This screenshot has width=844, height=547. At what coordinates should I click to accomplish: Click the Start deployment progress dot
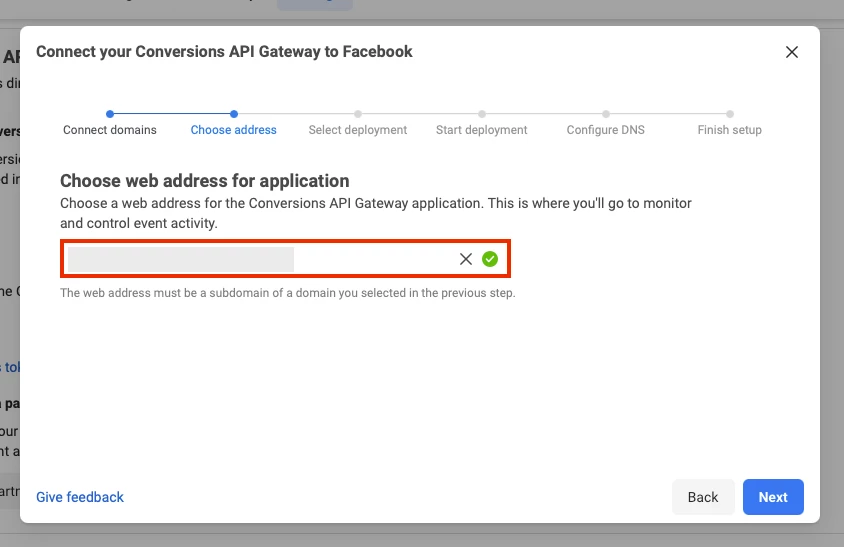[x=482, y=114]
